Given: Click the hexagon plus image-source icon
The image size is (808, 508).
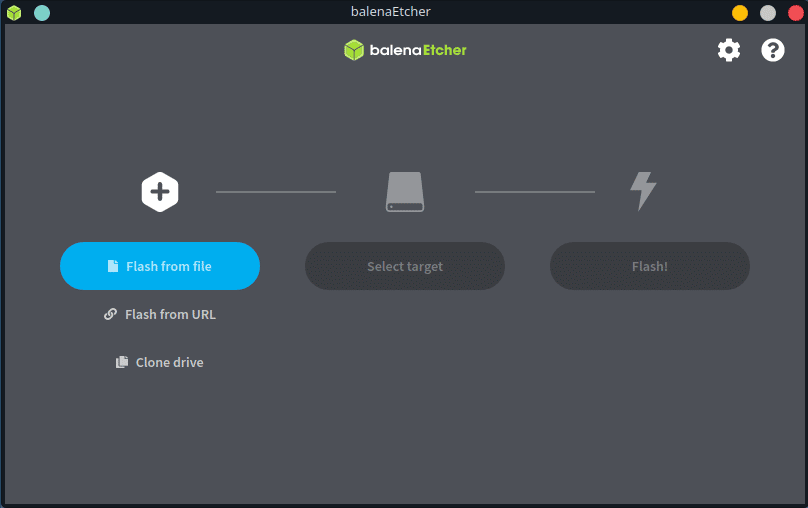Looking at the screenshot, I should (x=160, y=191).
